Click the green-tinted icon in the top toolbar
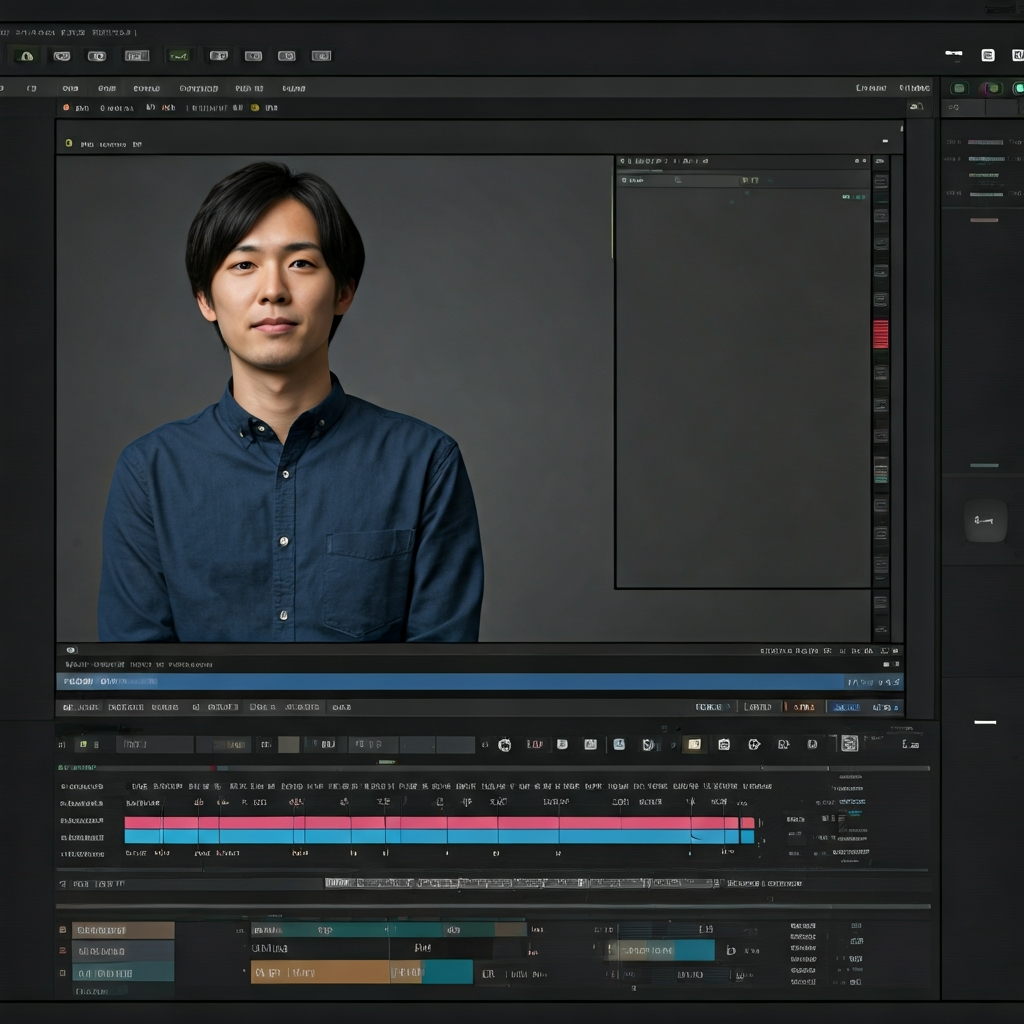1024x1024 pixels. (178, 56)
